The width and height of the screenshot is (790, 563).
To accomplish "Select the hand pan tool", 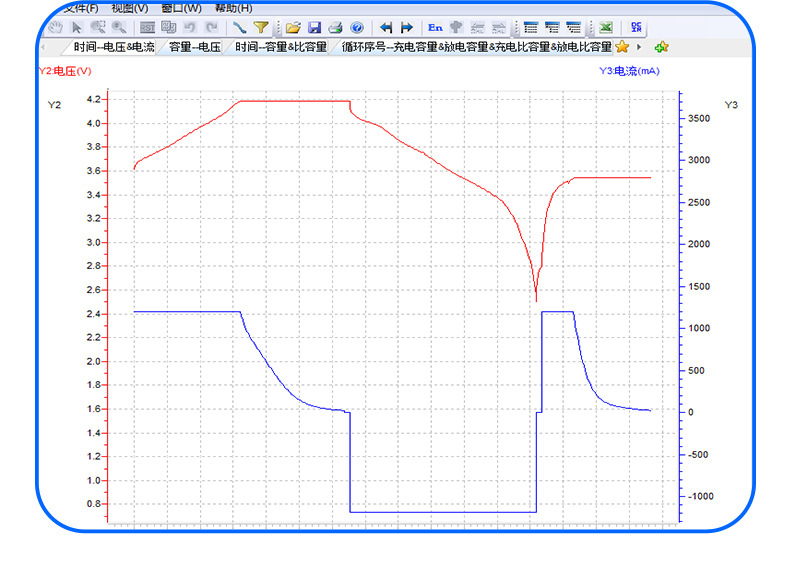I will [x=56, y=28].
